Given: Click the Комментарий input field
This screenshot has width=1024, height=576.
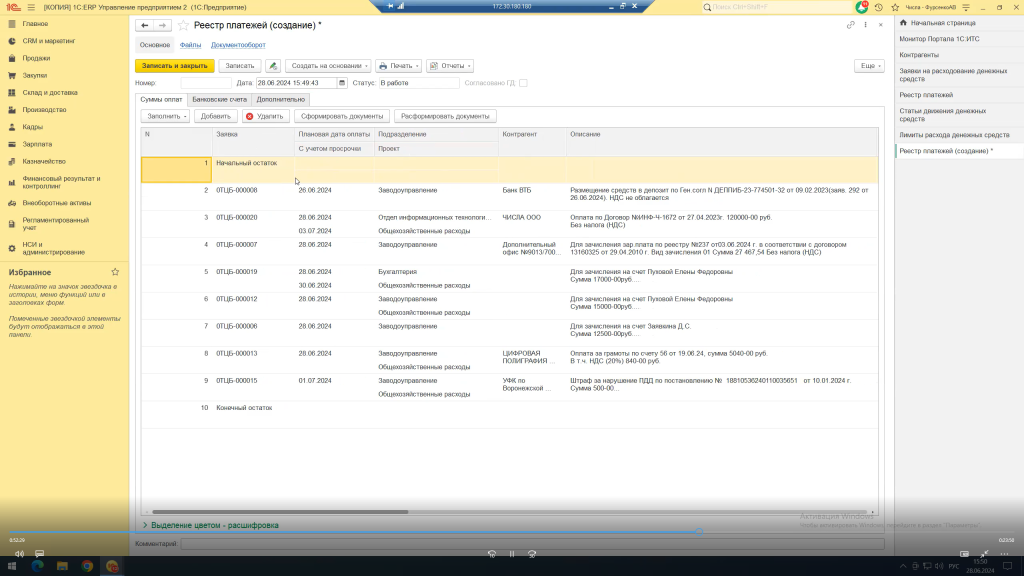Looking at the screenshot, I should (531, 543).
